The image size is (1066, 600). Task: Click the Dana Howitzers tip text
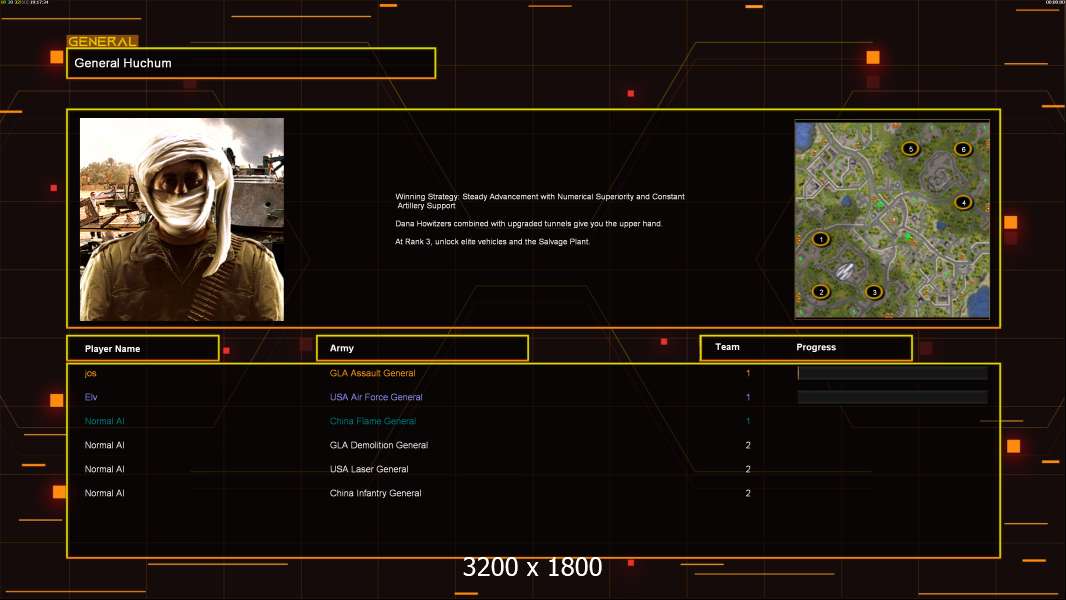(x=528, y=224)
